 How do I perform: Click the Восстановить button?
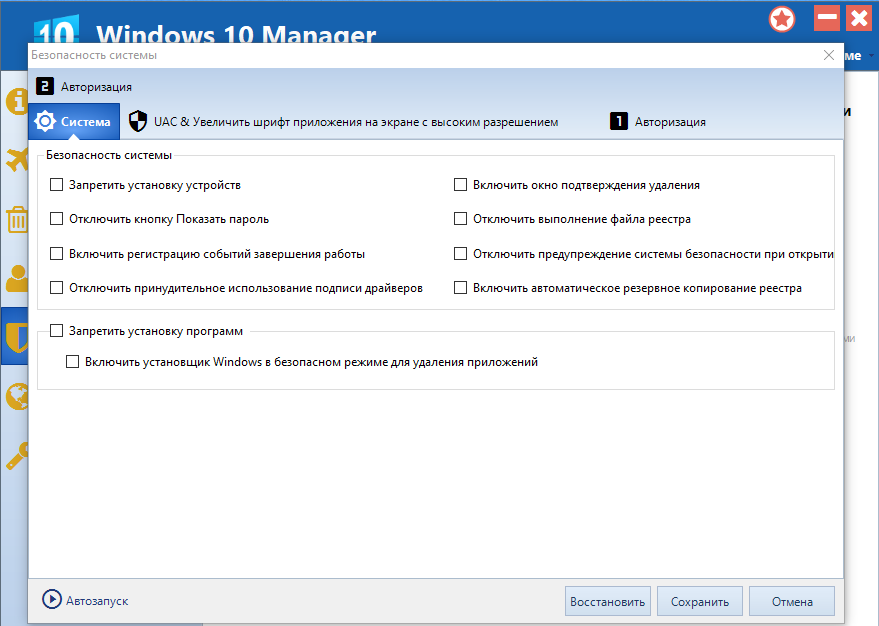608,601
